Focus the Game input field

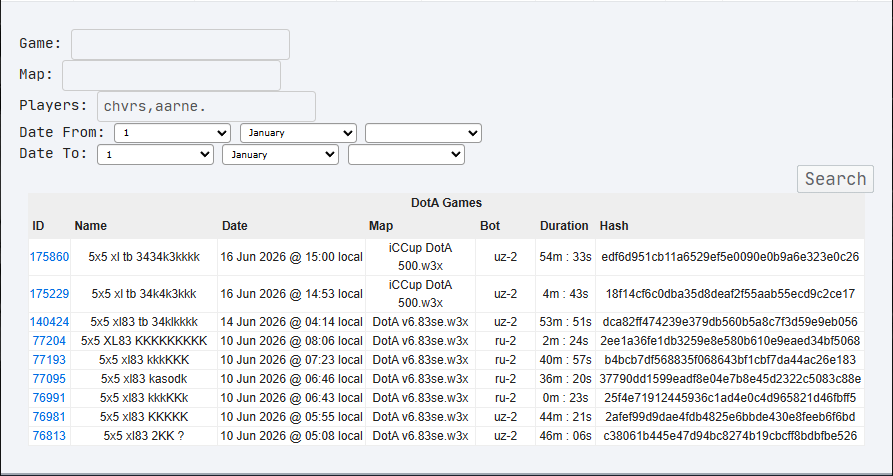180,44
